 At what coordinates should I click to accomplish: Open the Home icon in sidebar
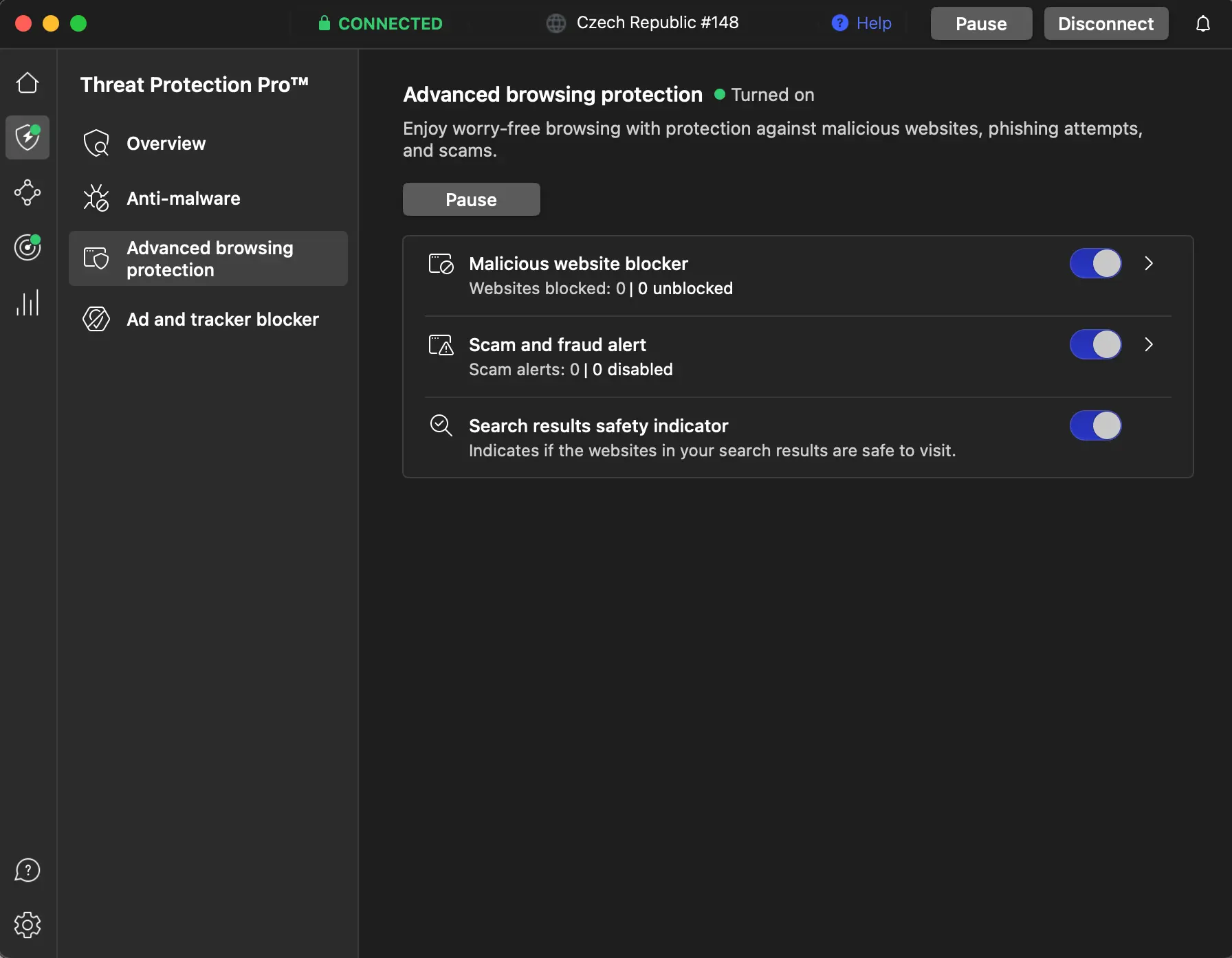coord(27,83)
